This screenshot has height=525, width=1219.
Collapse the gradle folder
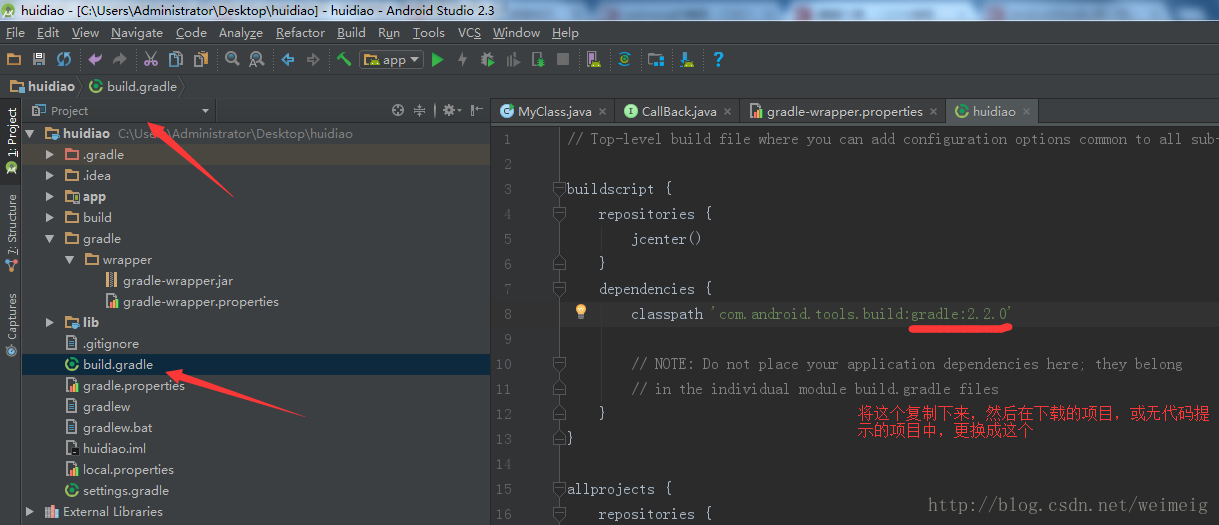click(x=50, y=238)
